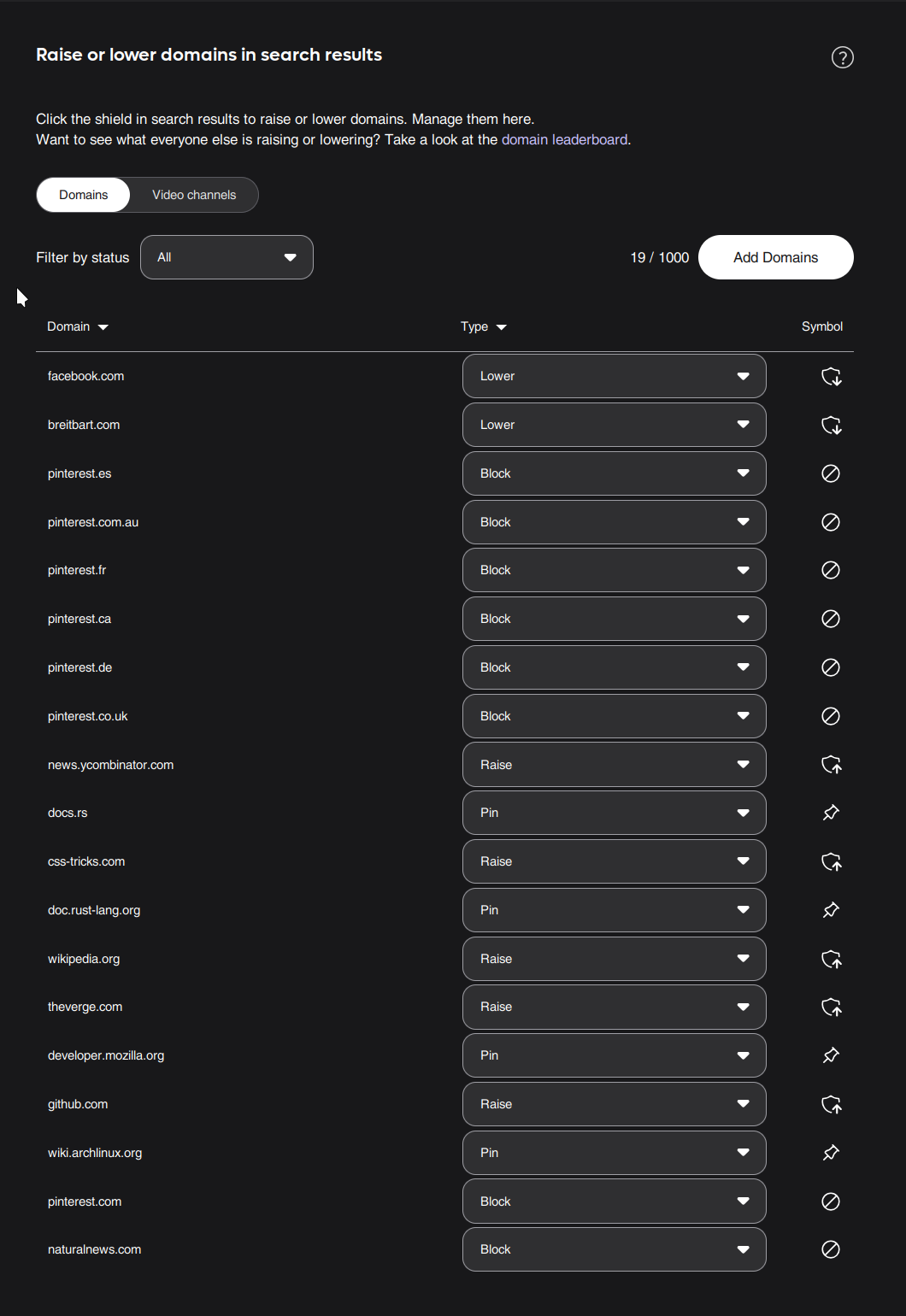Screen dimensions: 906x1316
Task: Click block symbol for pinterest.es
Action: pos(831,473)
